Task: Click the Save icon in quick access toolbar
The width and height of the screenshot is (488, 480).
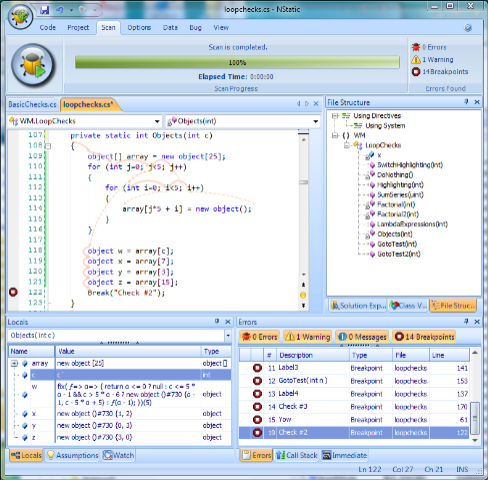Action: pyautogui.click(x=45, y=10)
